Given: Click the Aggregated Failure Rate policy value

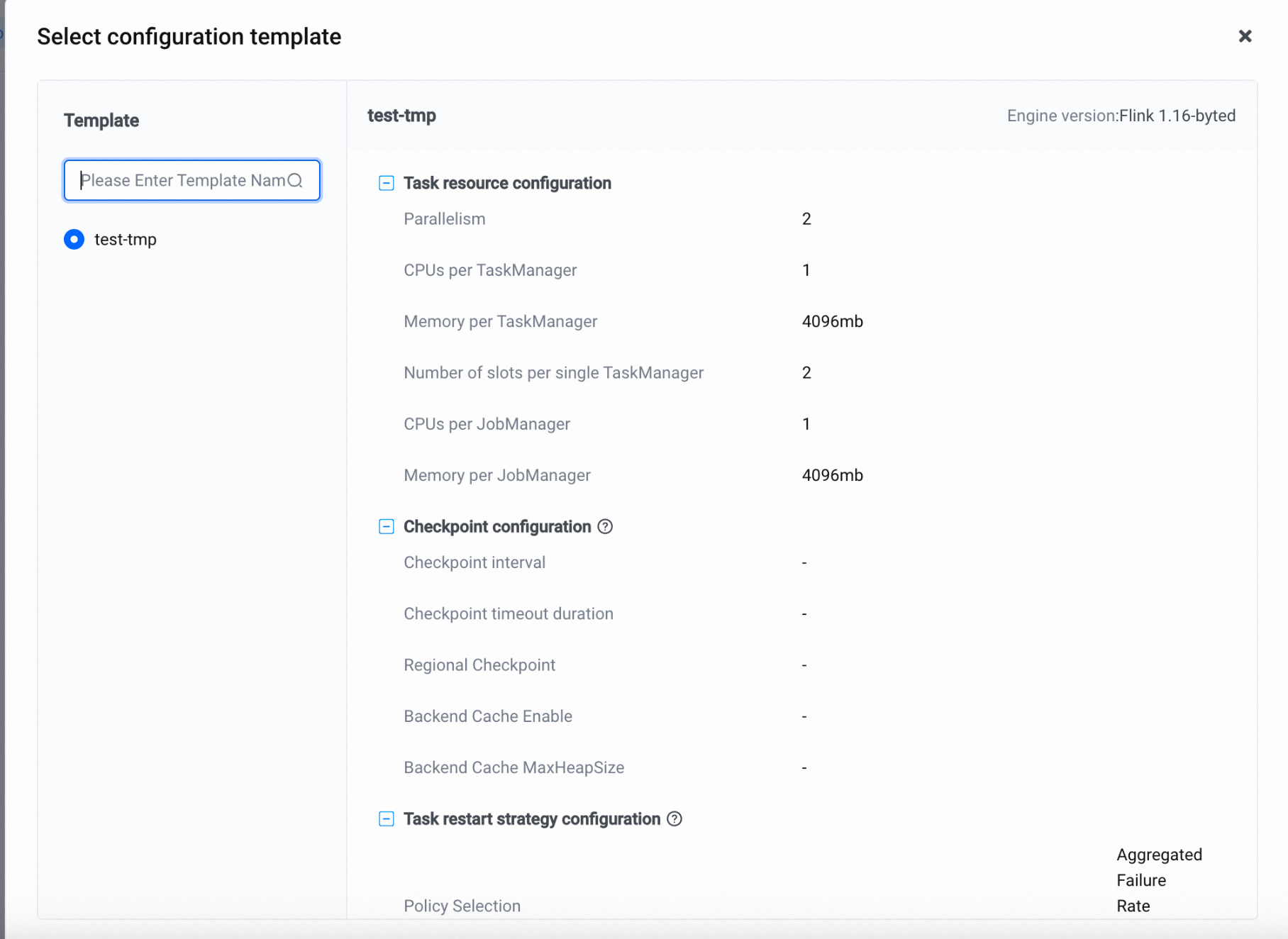Looking at the screenshot, I should (1160, 880).
